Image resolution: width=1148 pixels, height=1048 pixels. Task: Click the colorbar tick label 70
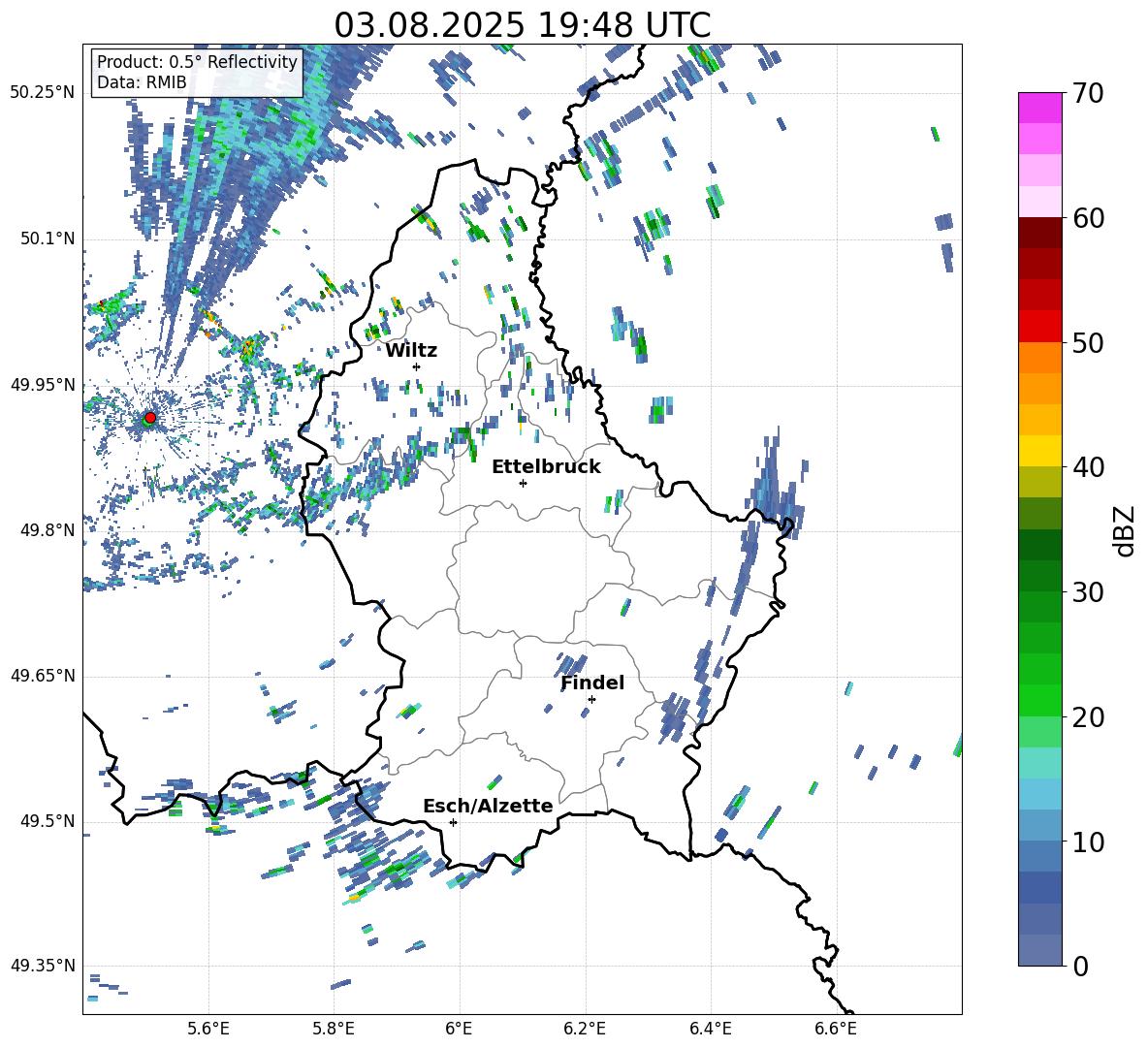point(1088,94)
